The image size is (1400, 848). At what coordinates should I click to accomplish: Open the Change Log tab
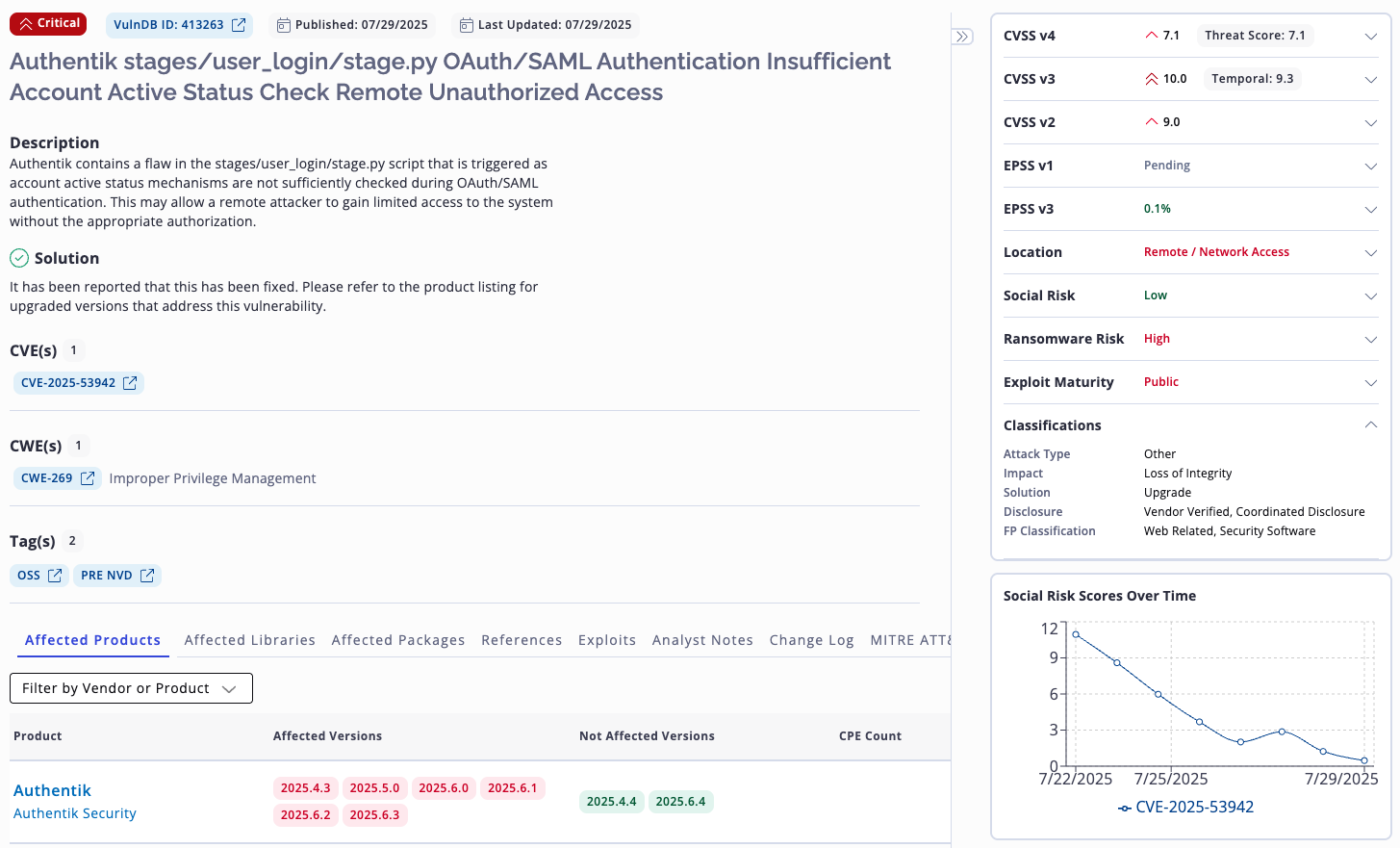point(812,640)
